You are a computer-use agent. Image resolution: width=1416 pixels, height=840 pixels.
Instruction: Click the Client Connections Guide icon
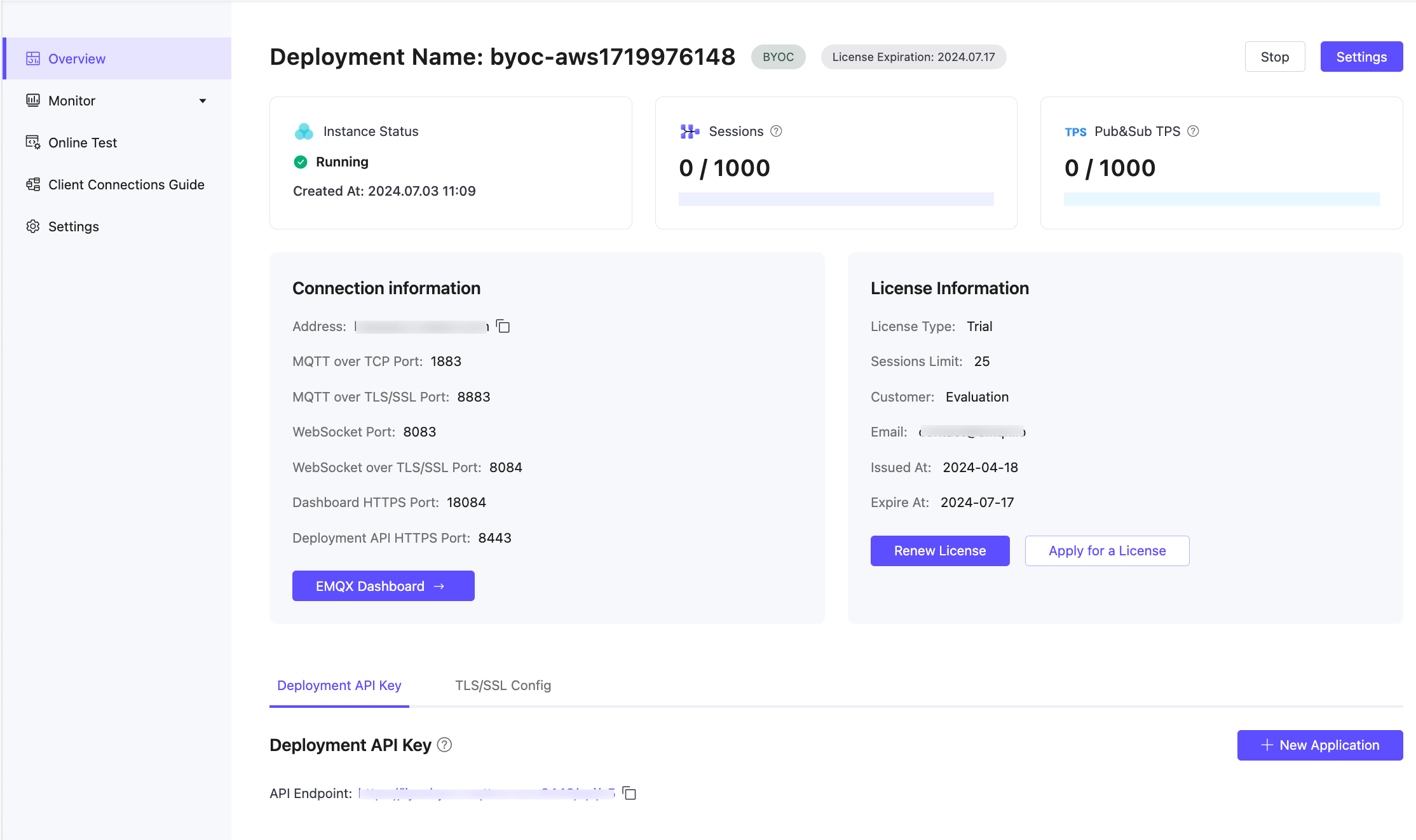(33, 184)
